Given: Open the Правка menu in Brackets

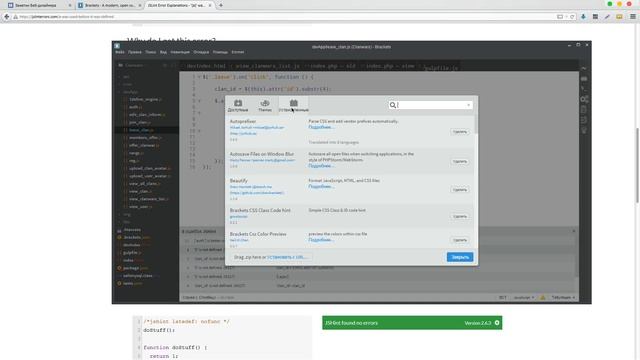Looking at the screenshot, I should pos(135,52).
